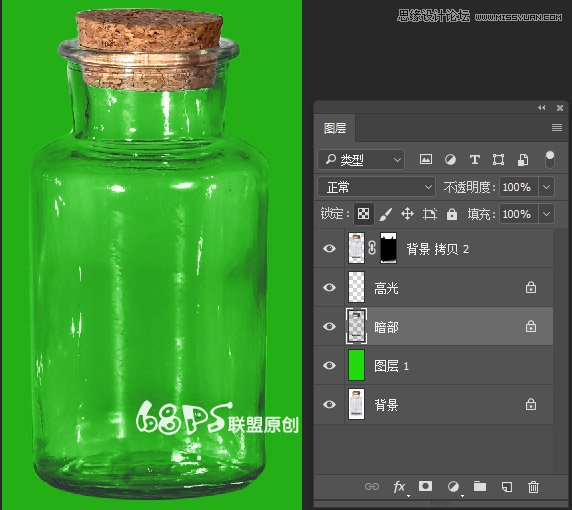
Task: Lock artboard nesting icon
Action: [x=430, y=214]
